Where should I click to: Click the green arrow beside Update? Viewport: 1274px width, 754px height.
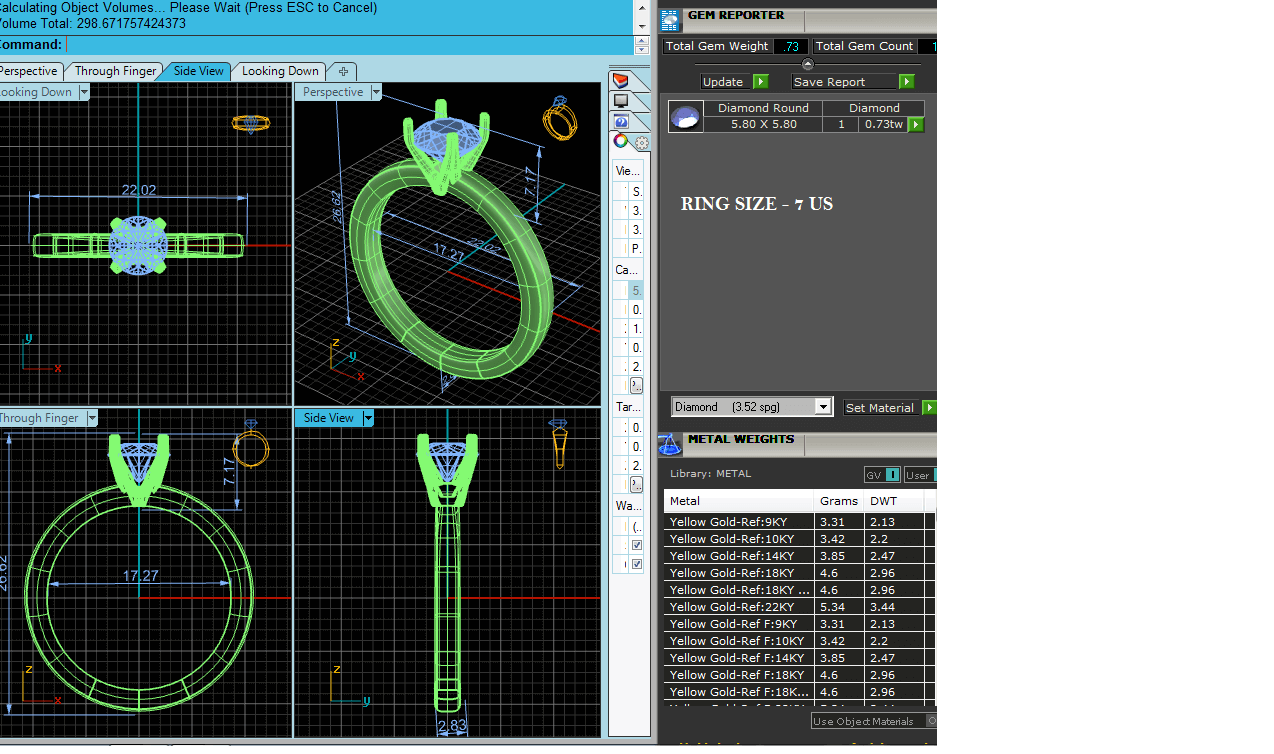[x=760, y=82]
